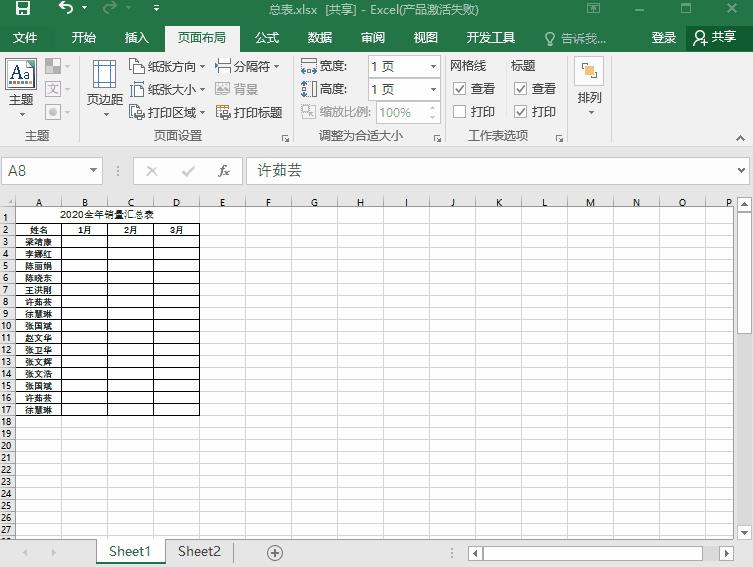Click the 1月 header cell

point(85,230)
